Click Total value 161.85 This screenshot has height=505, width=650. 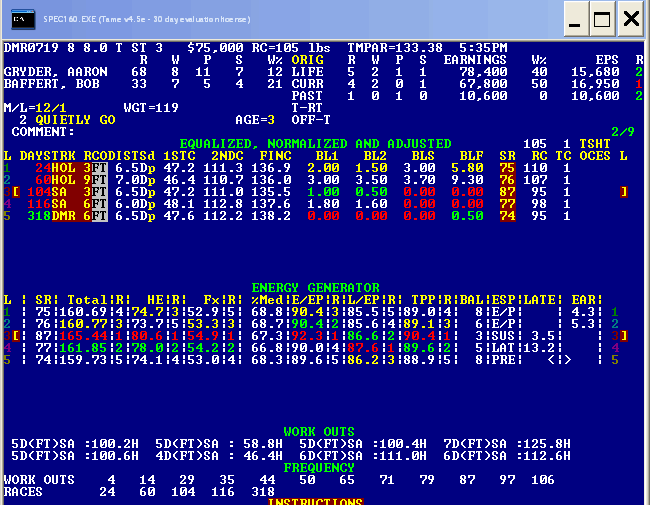pyautogui.click(x=84, y=348)
